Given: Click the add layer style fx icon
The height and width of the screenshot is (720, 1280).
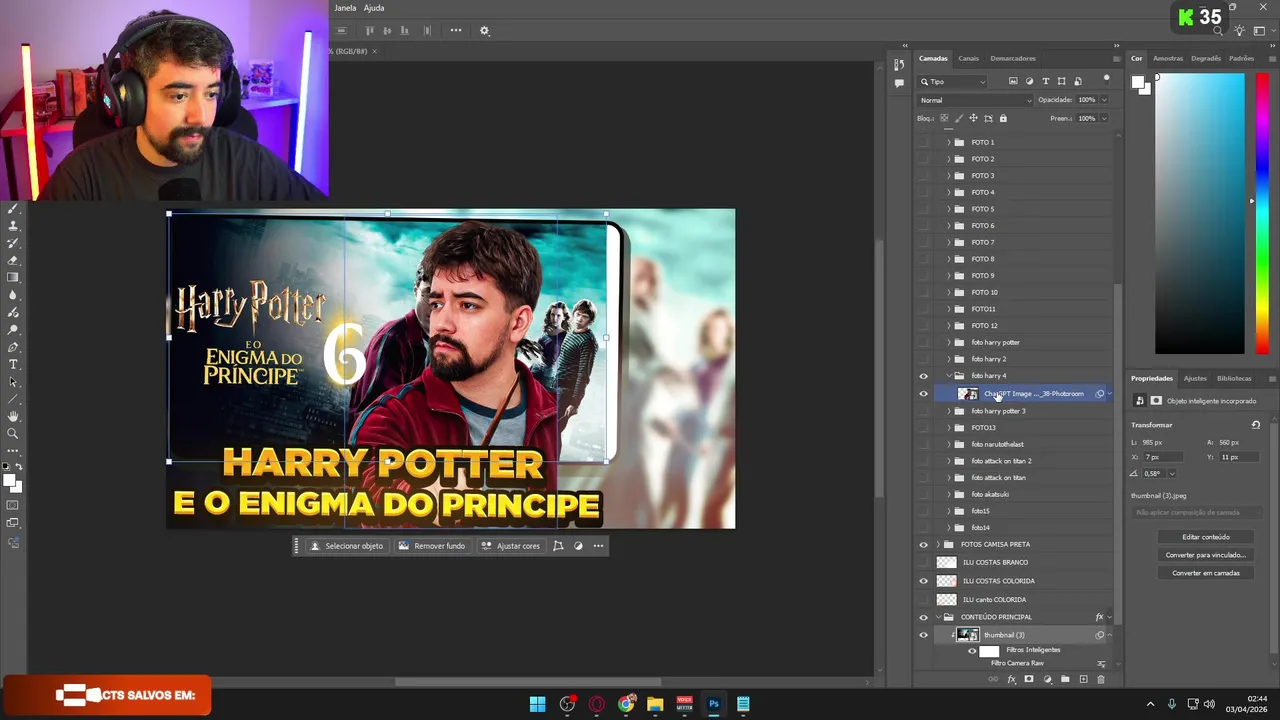Looking at the screenshot, I should [x=1011, y=680].
